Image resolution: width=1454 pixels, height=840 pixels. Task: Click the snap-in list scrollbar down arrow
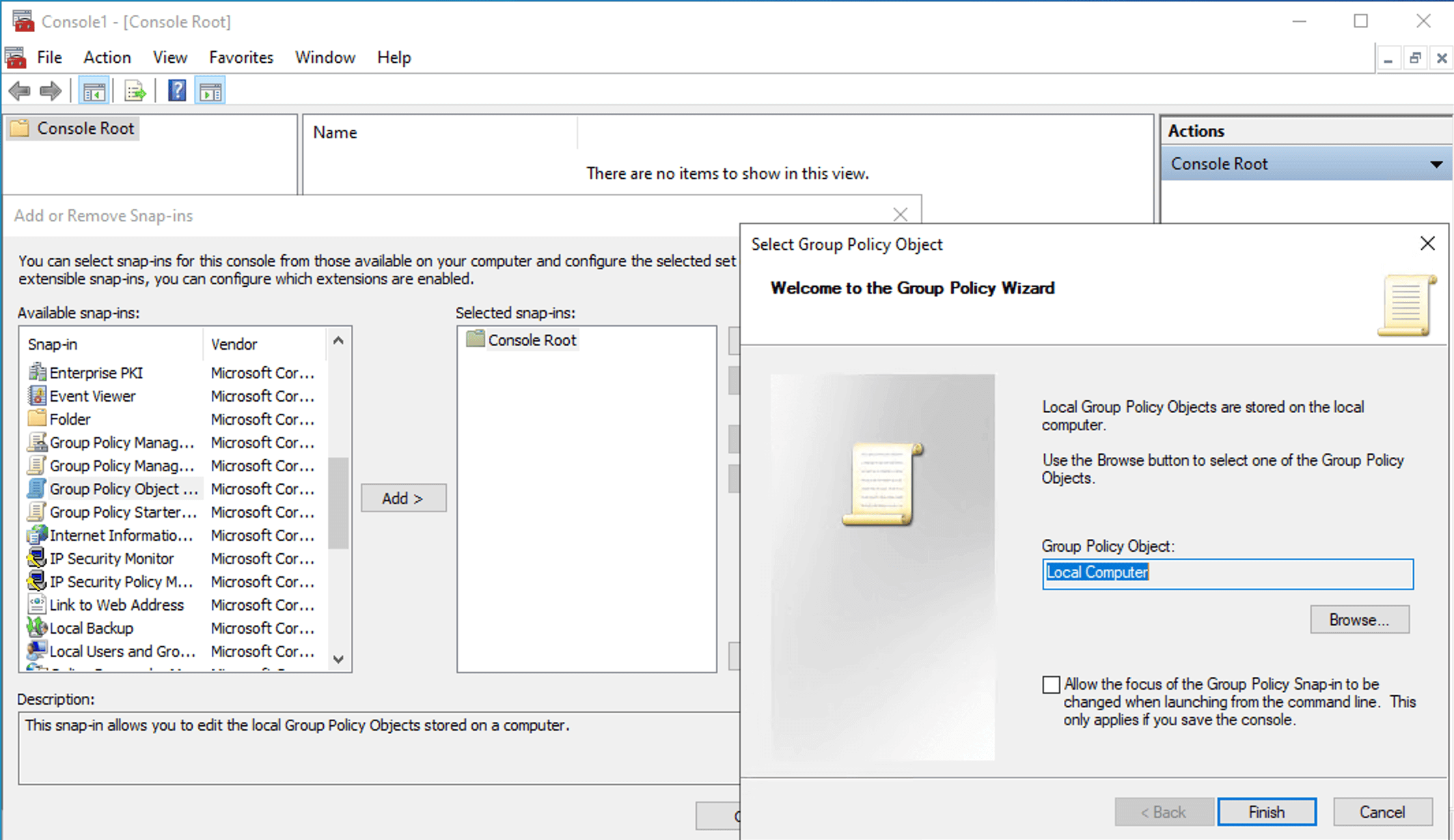338,660
